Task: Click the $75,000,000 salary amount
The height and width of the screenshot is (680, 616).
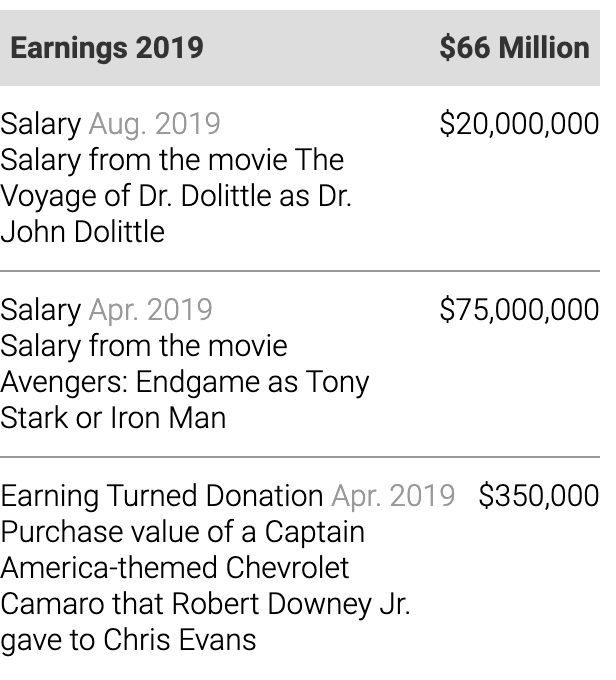Action: tap(519, 310)
